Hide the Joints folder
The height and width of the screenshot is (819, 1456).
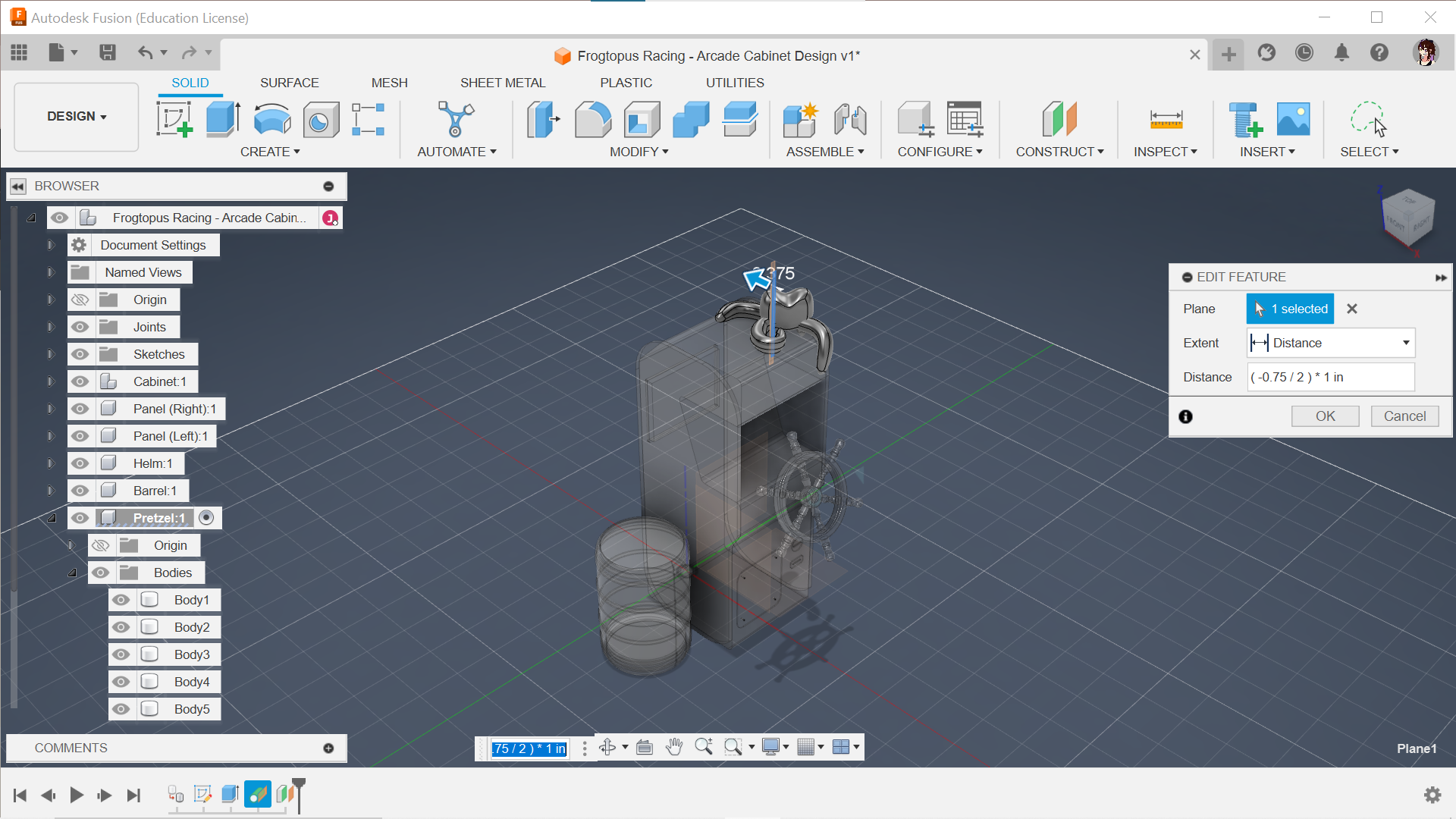(x=80, y=327)
